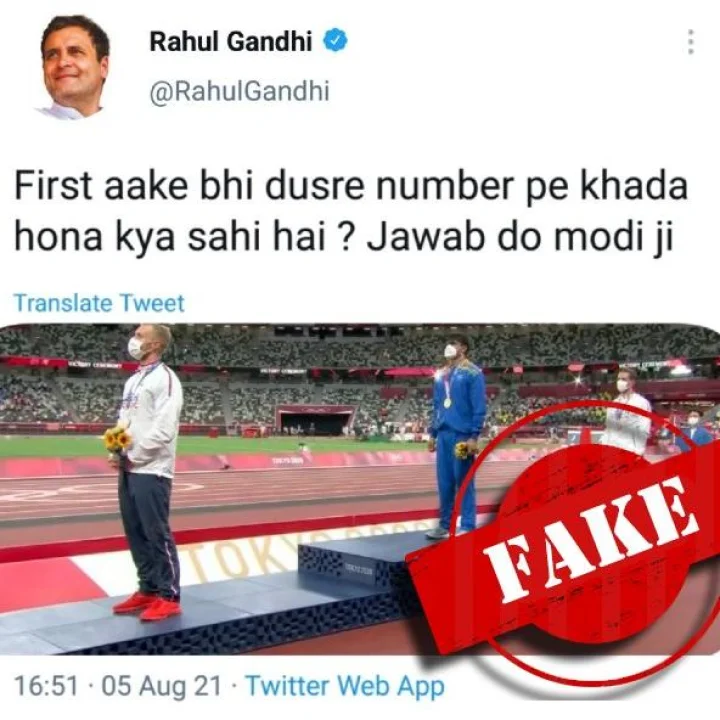Click the 05 Aug 21 date
Screen dimensions: 720x720
tap(161, 686)
